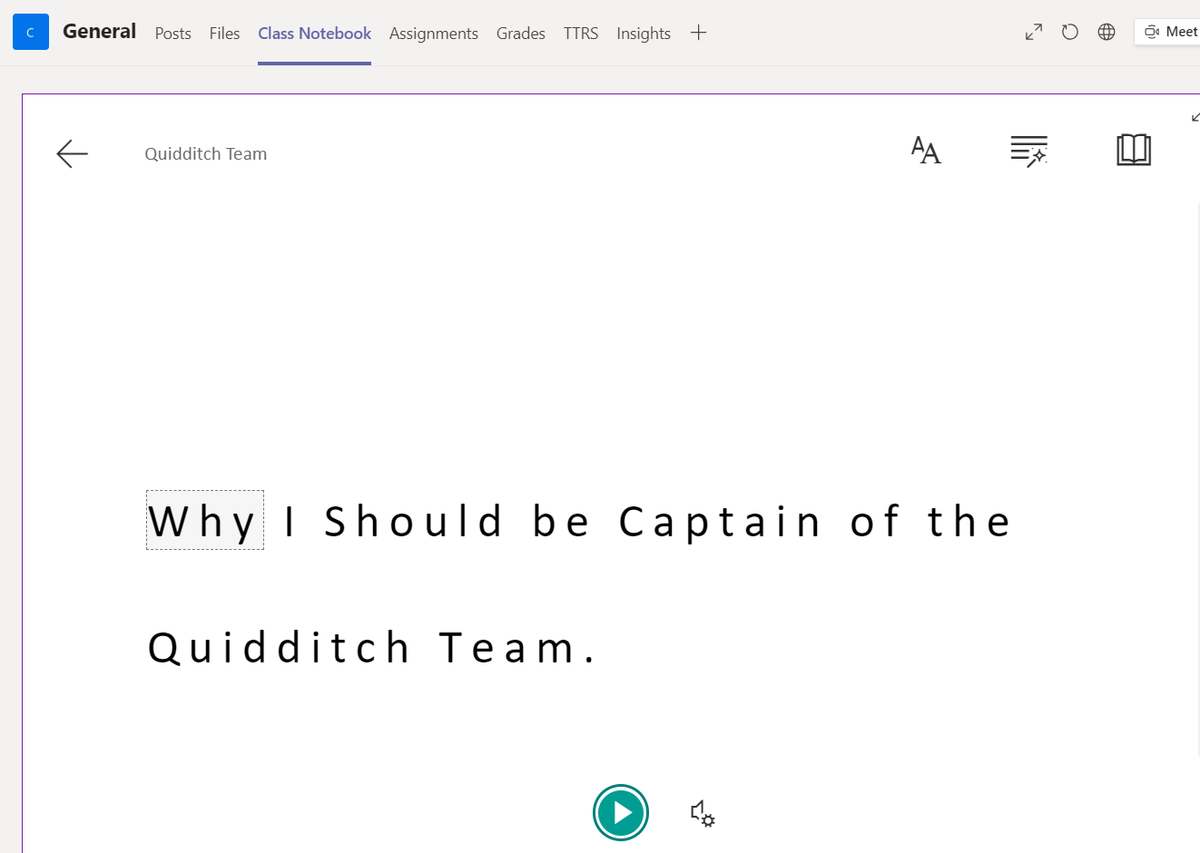Expand the tab to full screen
The image size is (1200, 853).
point(1035,33)
